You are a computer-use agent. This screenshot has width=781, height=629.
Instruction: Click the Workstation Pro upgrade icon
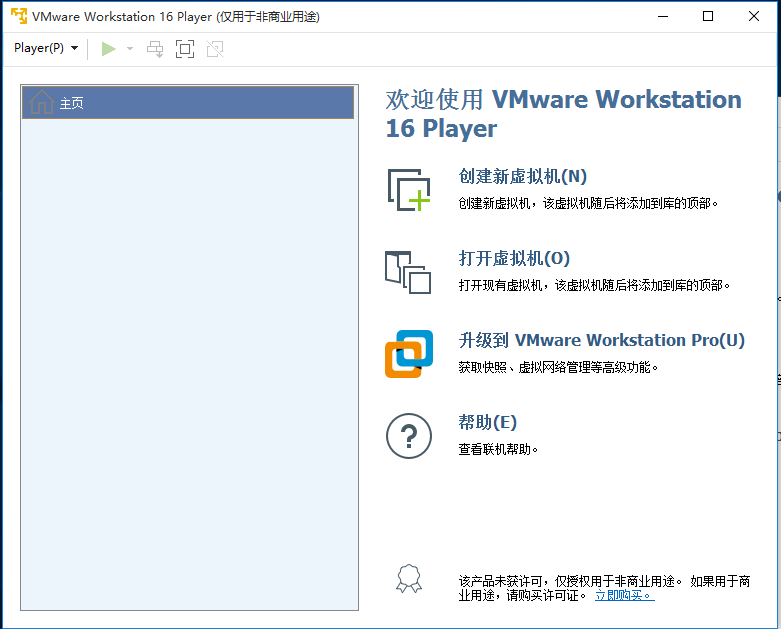click(409, 354)
